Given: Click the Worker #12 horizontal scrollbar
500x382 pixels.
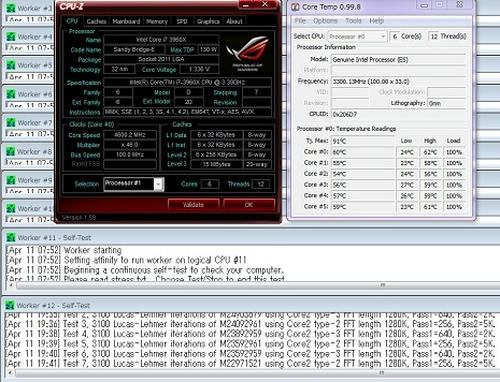Looking at the screenshot, I should click(258, 373).
